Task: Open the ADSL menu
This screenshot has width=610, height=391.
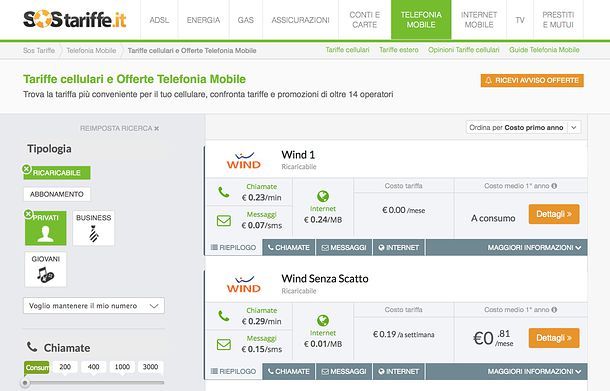Action: tap(159, 20)
